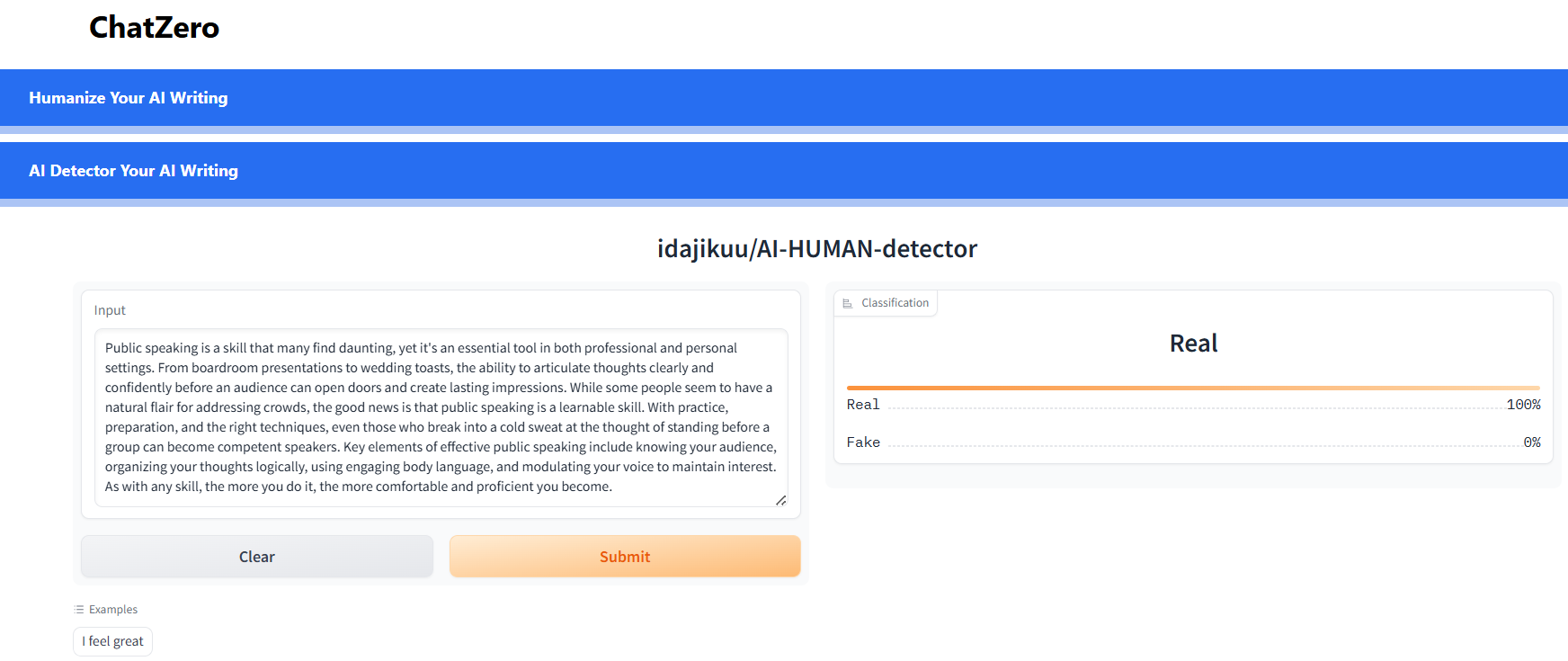Click the 0% Fake value

point(1531,442)
